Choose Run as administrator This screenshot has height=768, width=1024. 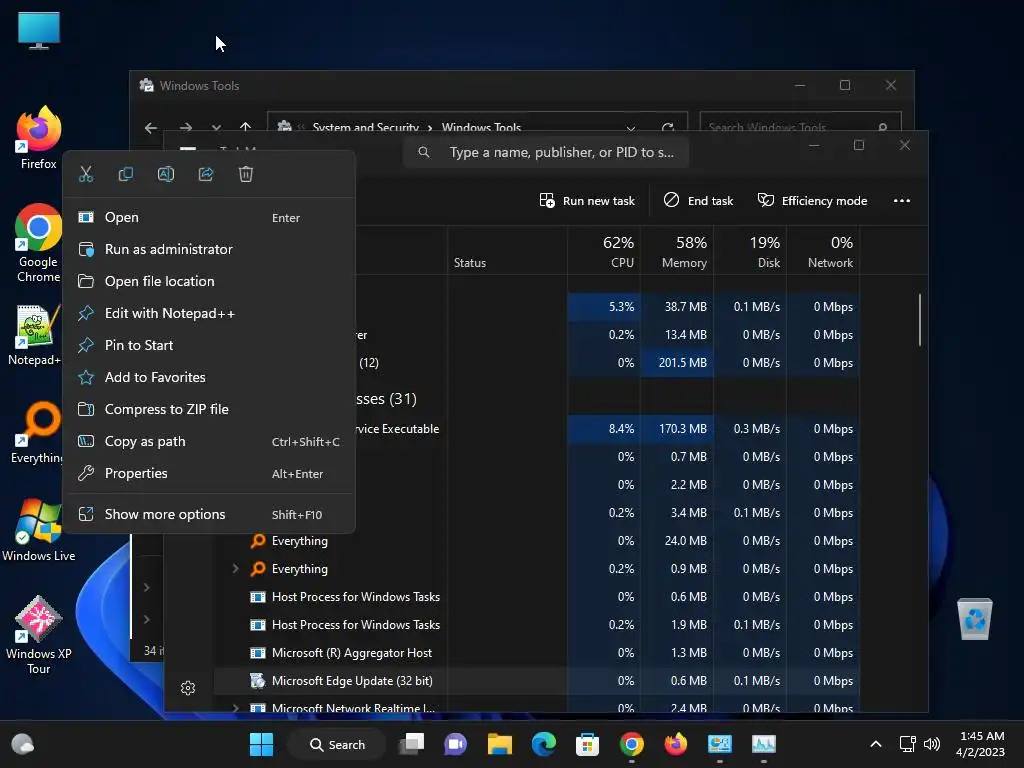coord(209,249)
